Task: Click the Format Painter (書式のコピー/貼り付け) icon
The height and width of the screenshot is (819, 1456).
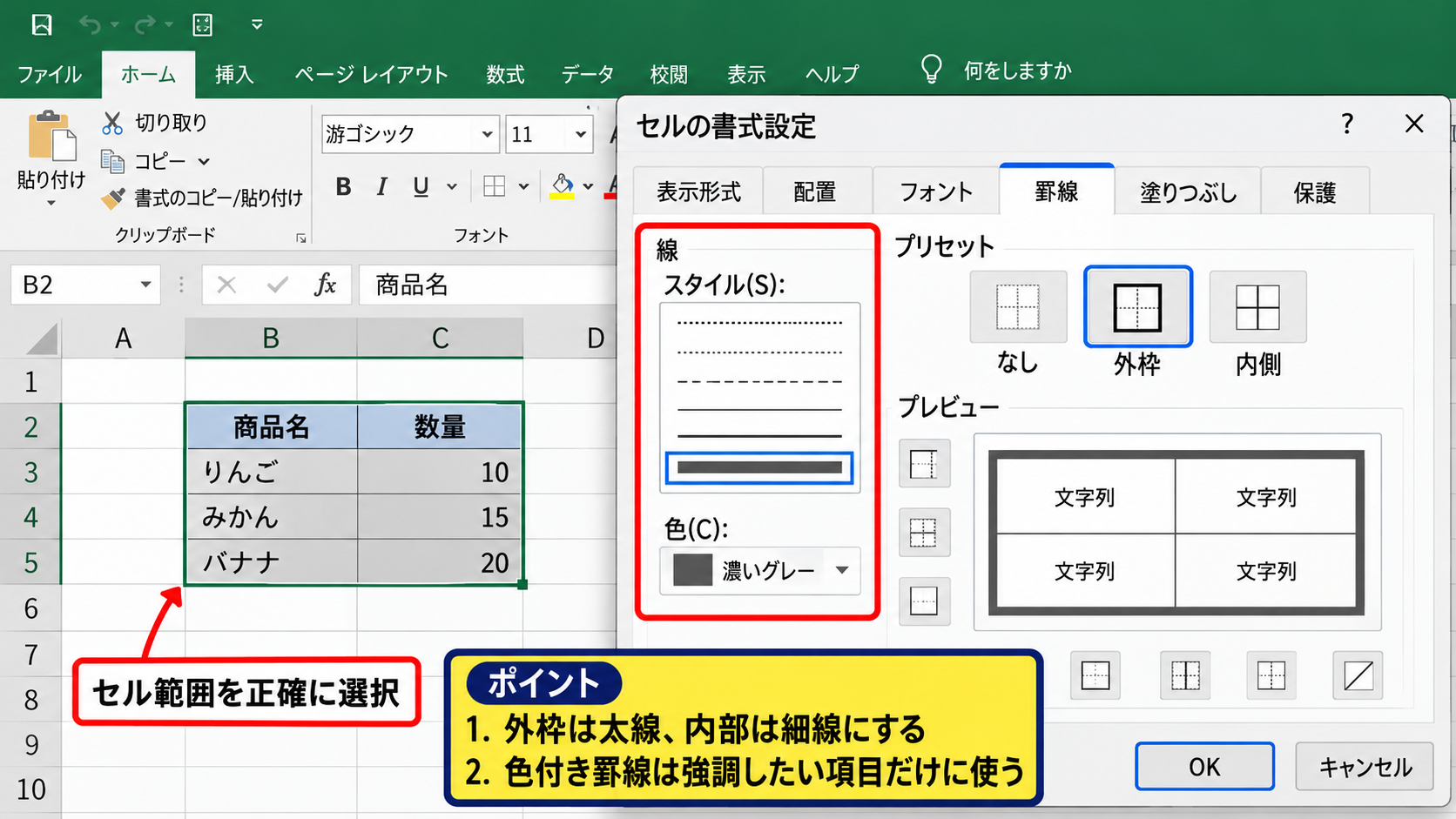Action: click(112, 198)
